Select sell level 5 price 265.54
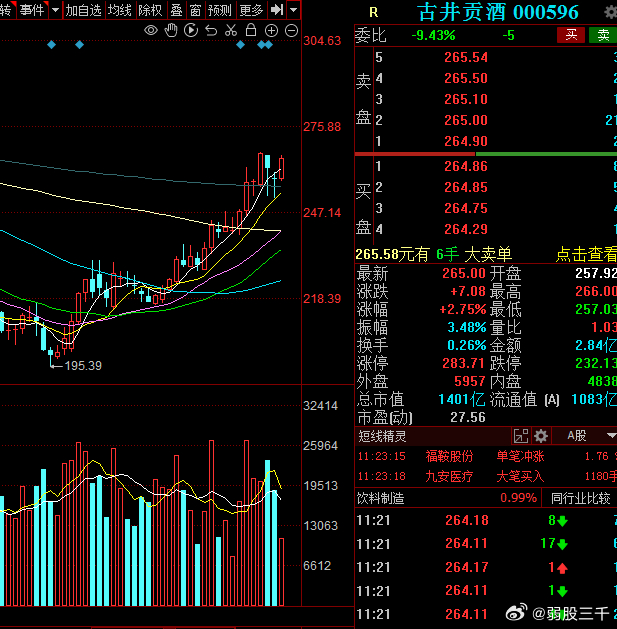 coord(466,57)
